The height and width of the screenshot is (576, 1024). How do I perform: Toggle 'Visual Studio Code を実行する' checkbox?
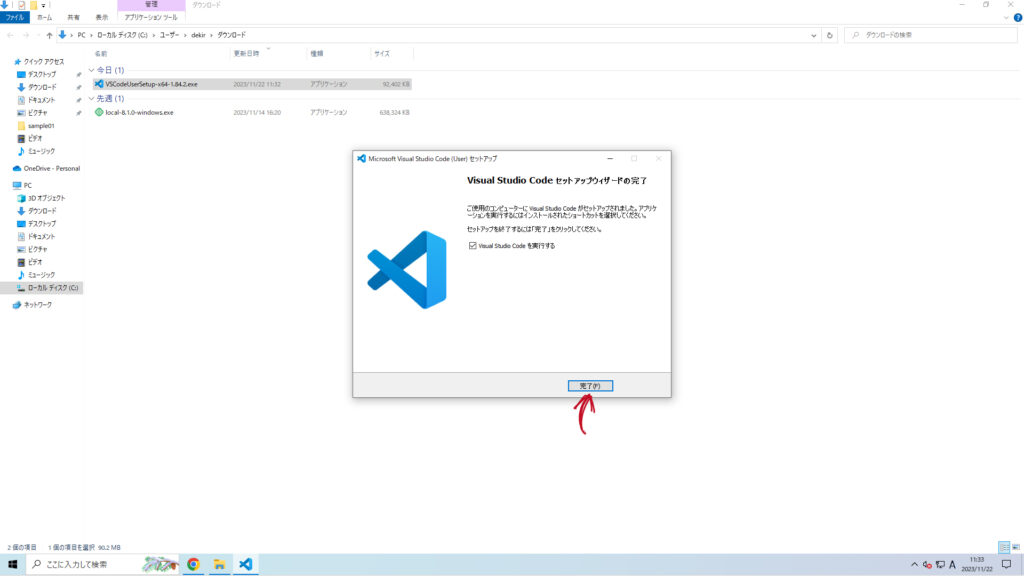472,246
